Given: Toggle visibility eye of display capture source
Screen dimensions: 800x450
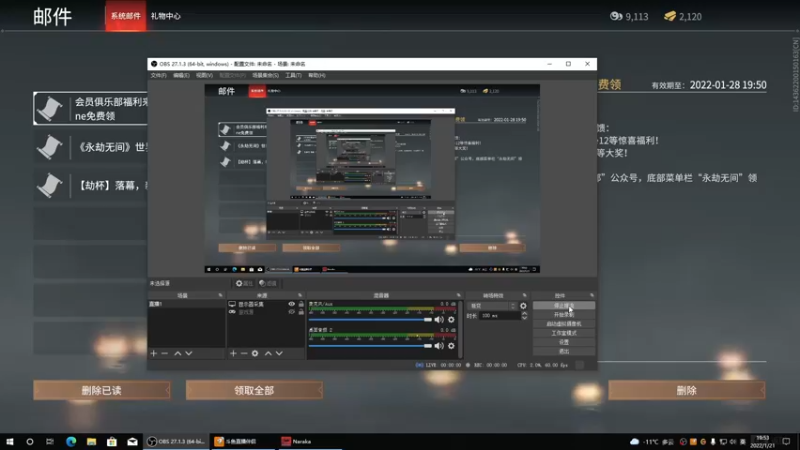Looking at the screenshot, I should 291,304.
